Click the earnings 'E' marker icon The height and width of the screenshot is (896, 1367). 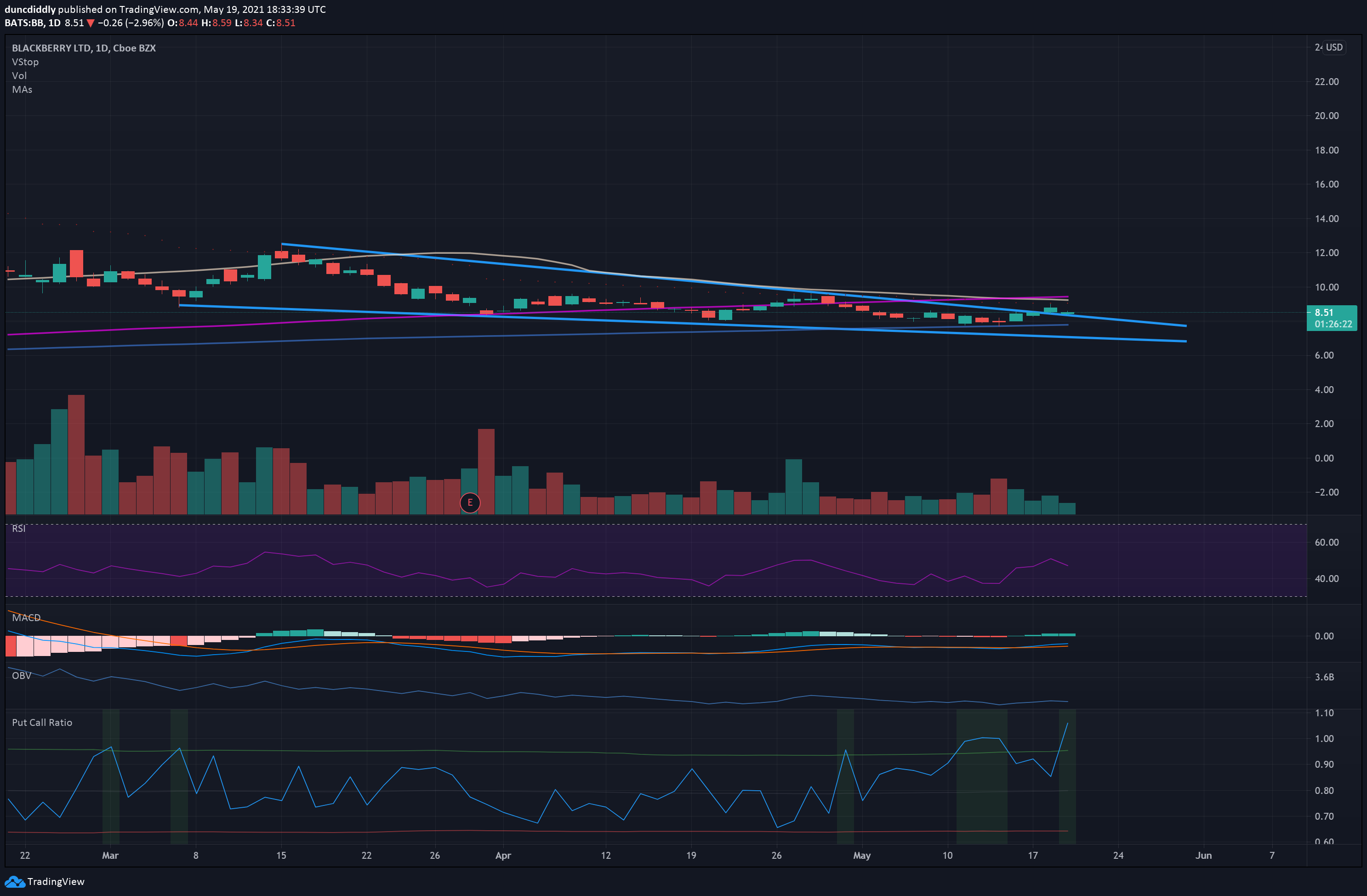(470, 502)
